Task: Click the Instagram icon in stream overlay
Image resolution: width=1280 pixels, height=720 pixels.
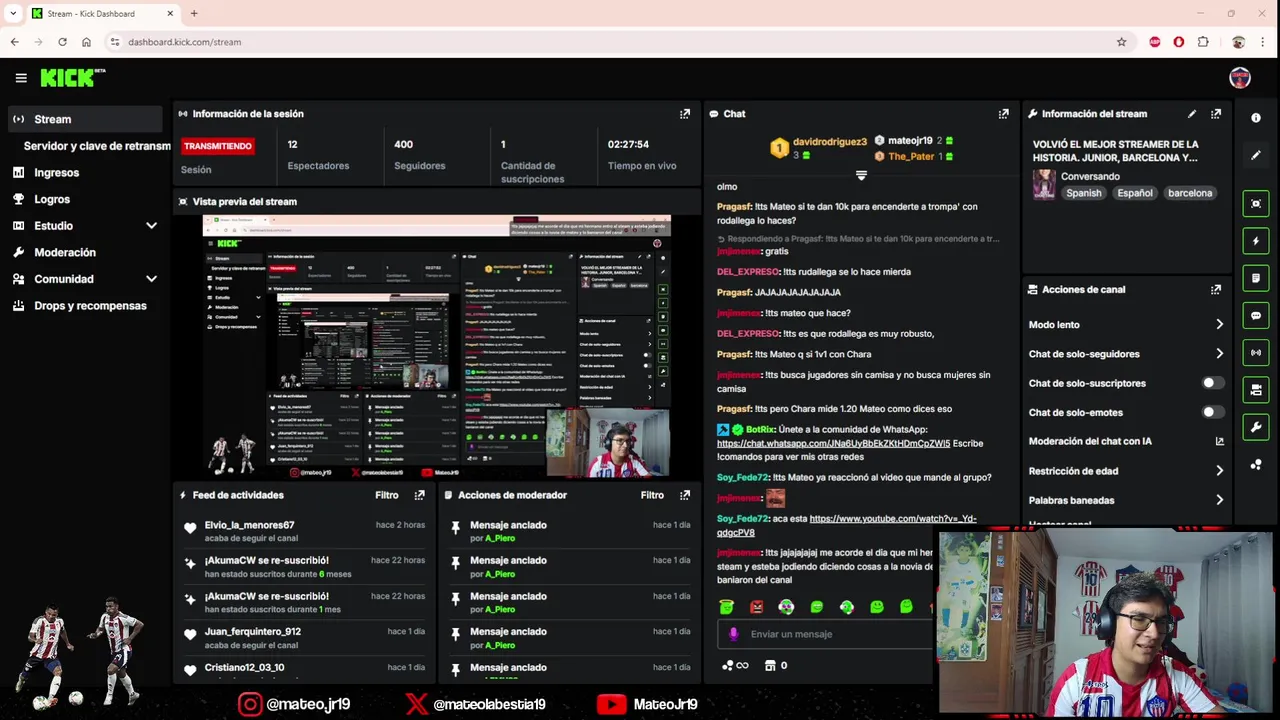Action: click(x=250, y=704)
